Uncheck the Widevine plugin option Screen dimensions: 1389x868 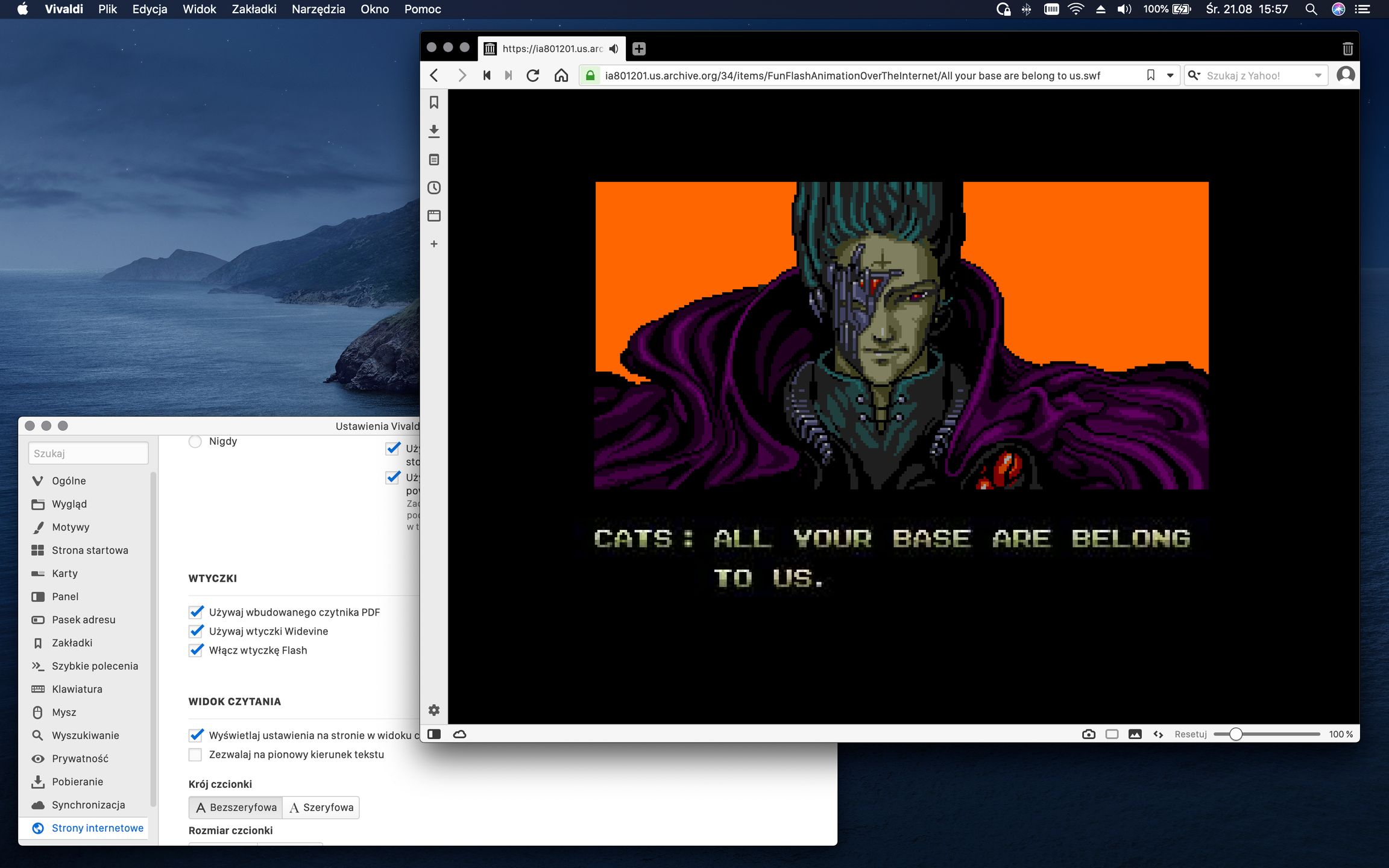[x=196, y=631]
